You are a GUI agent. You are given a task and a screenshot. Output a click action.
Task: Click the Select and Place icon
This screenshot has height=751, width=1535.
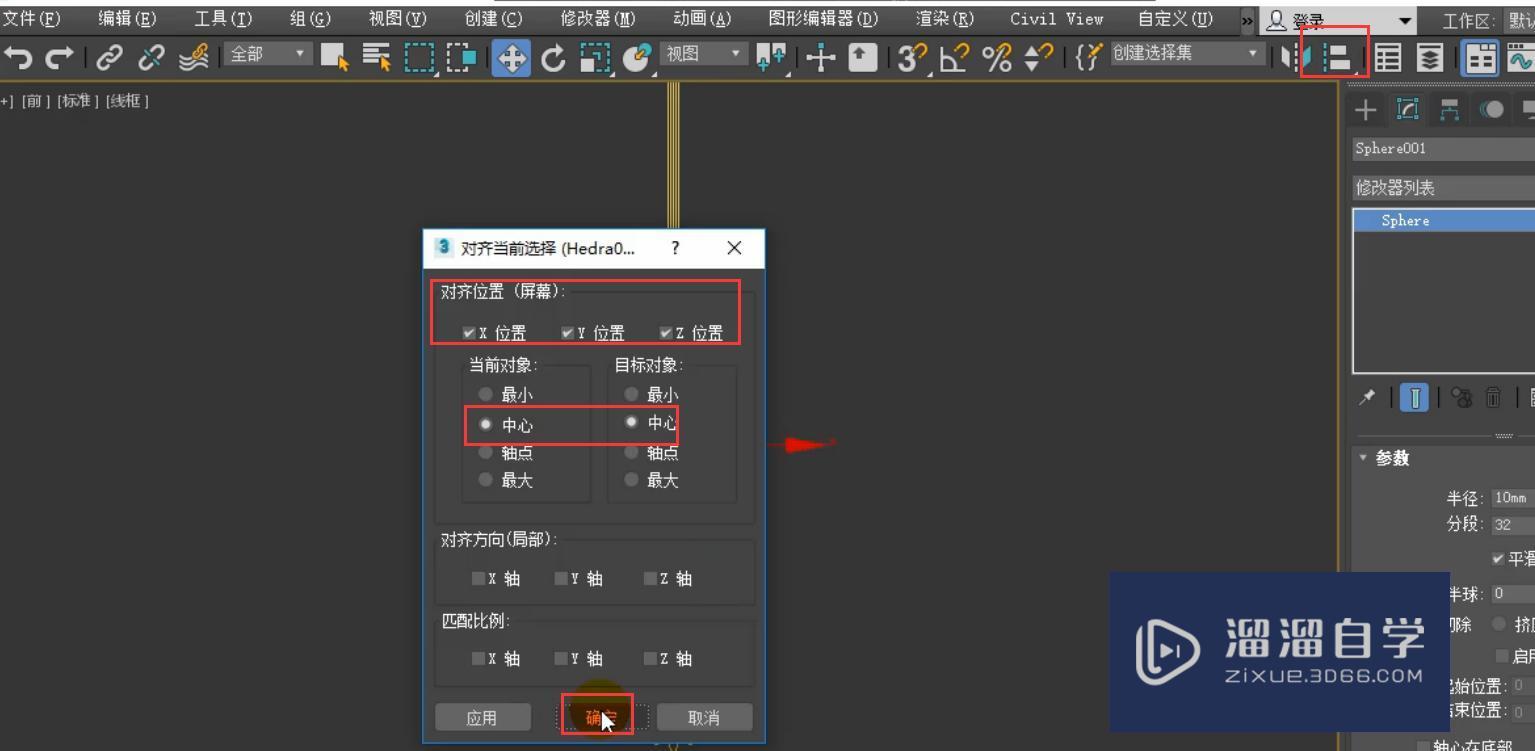click(x=636, y=58)
